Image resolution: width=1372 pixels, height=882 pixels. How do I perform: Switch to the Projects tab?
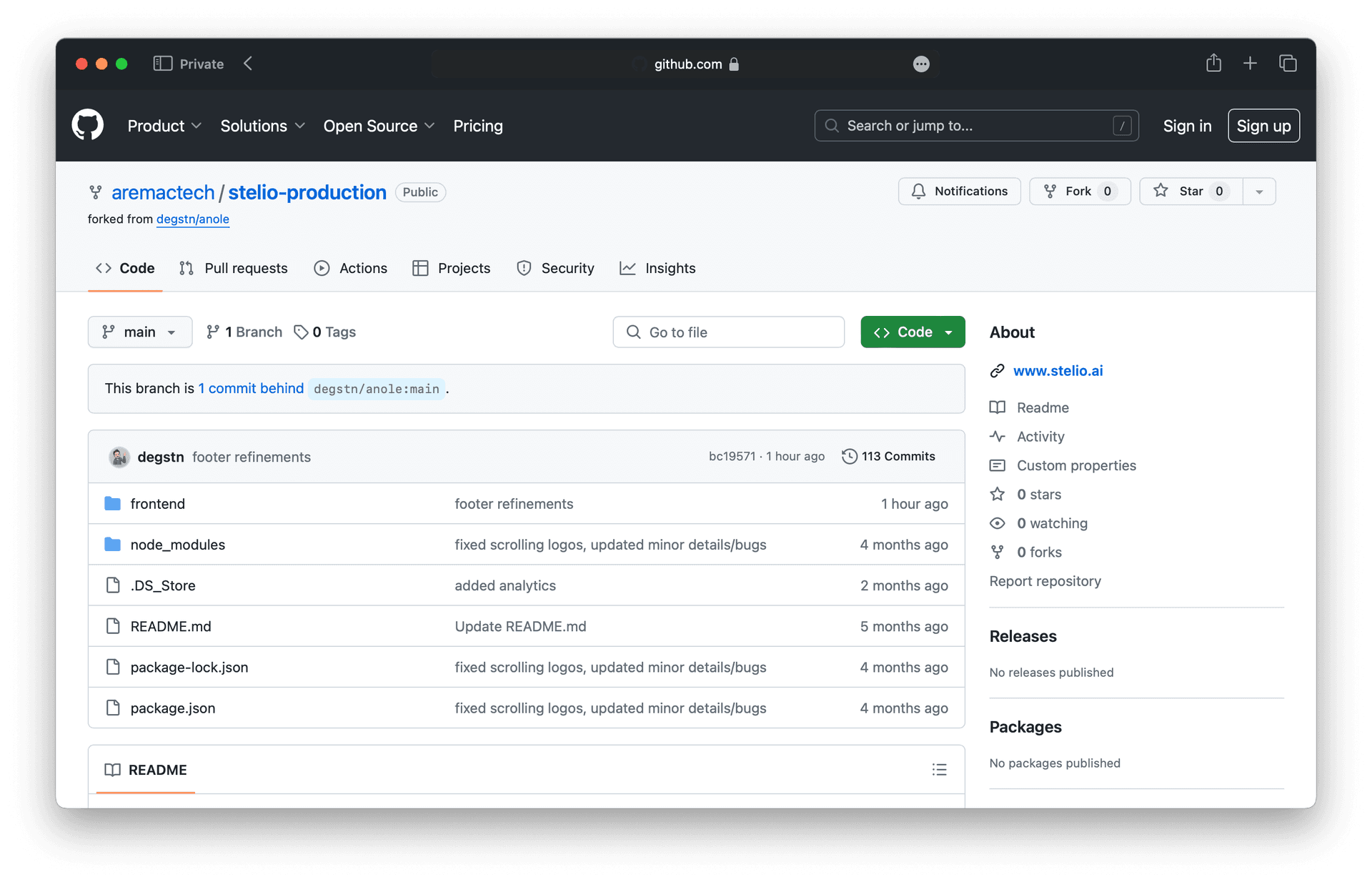coord(452,268)
